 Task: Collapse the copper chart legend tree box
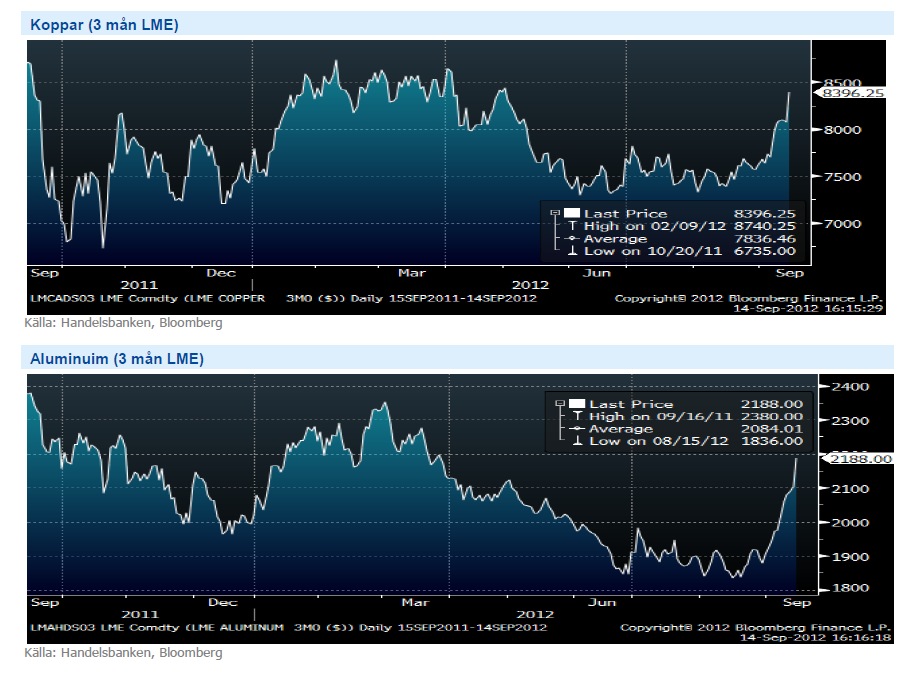point(553,213)
